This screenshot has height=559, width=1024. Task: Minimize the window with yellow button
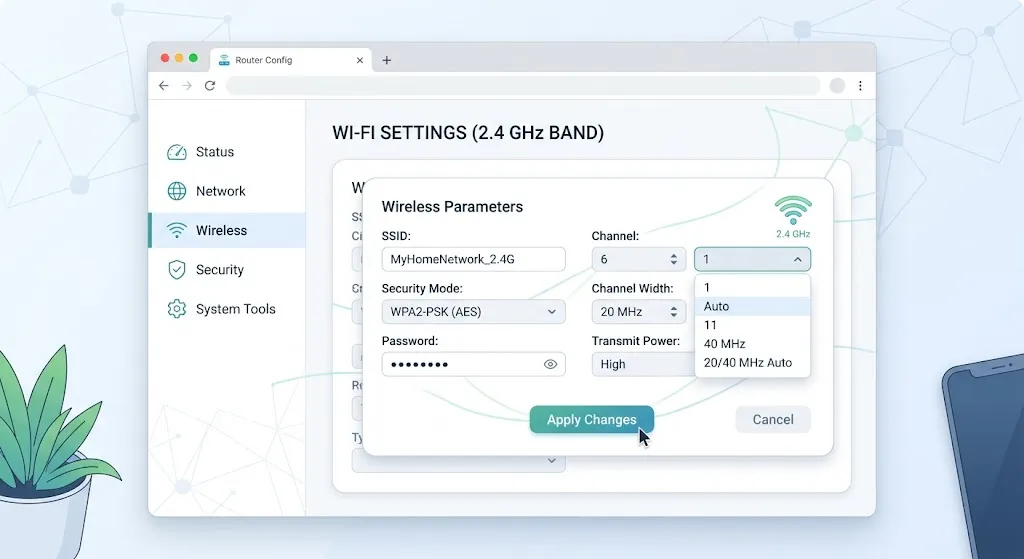click(x=179, y=58)
